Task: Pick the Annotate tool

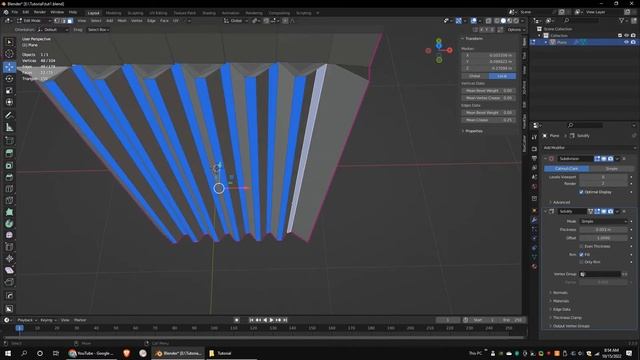Action: coord(9,116)
